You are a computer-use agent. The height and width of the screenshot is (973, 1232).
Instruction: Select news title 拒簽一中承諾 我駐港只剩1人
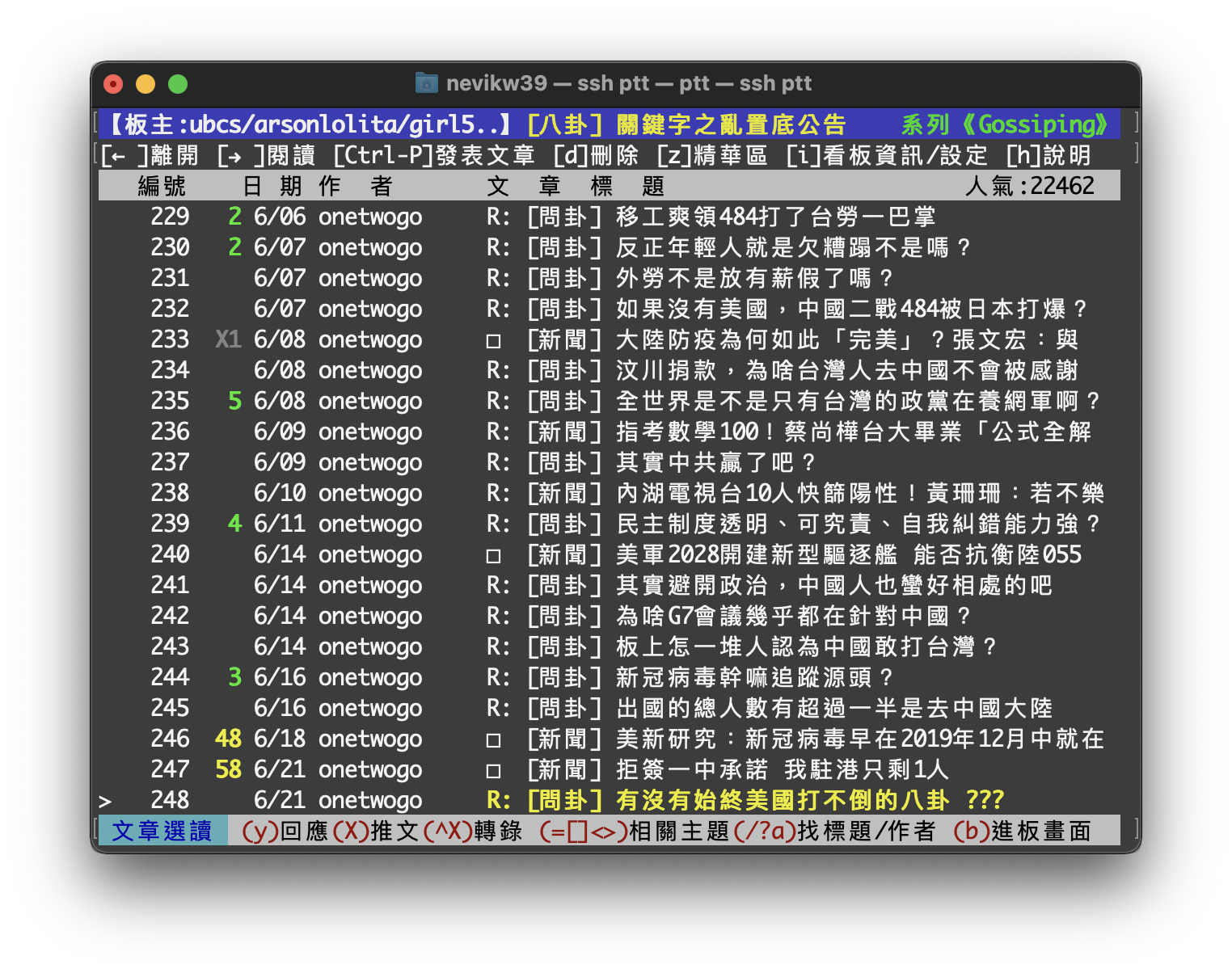[783, 769]
